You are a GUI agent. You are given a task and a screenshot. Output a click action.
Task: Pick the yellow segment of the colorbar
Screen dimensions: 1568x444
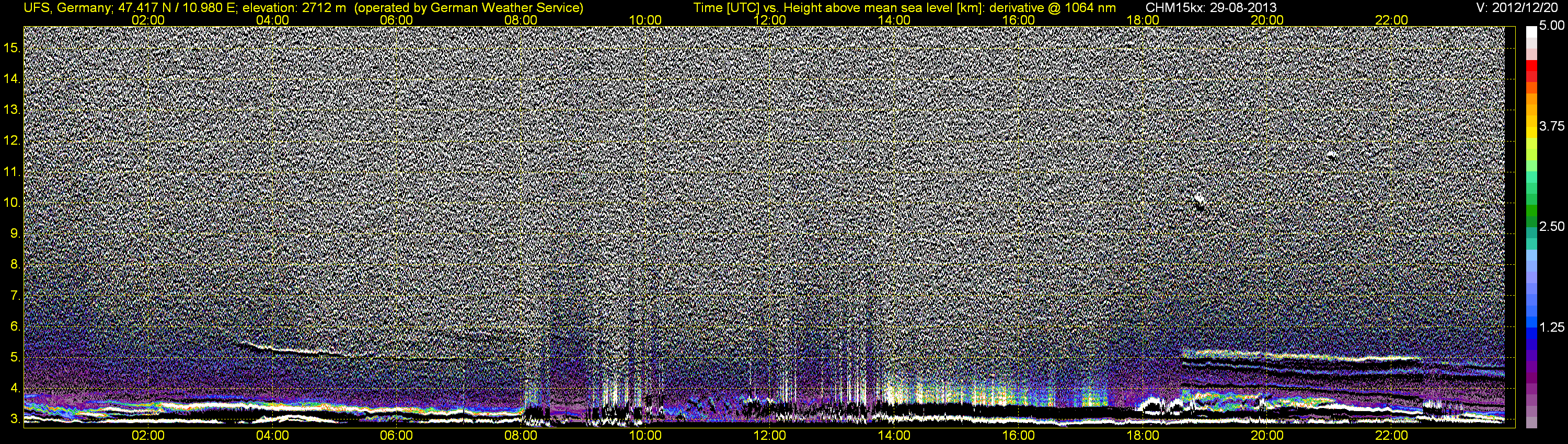(x=1531, y=133)
